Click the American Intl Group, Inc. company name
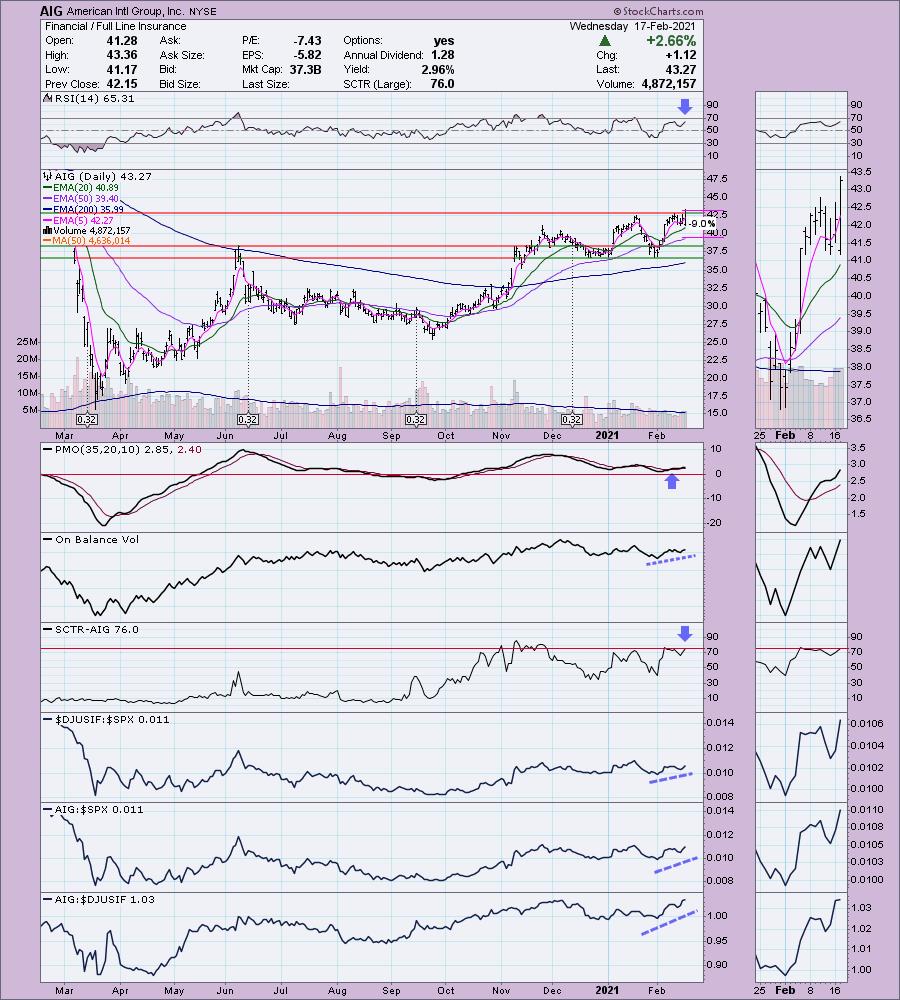 click(126, 11)
